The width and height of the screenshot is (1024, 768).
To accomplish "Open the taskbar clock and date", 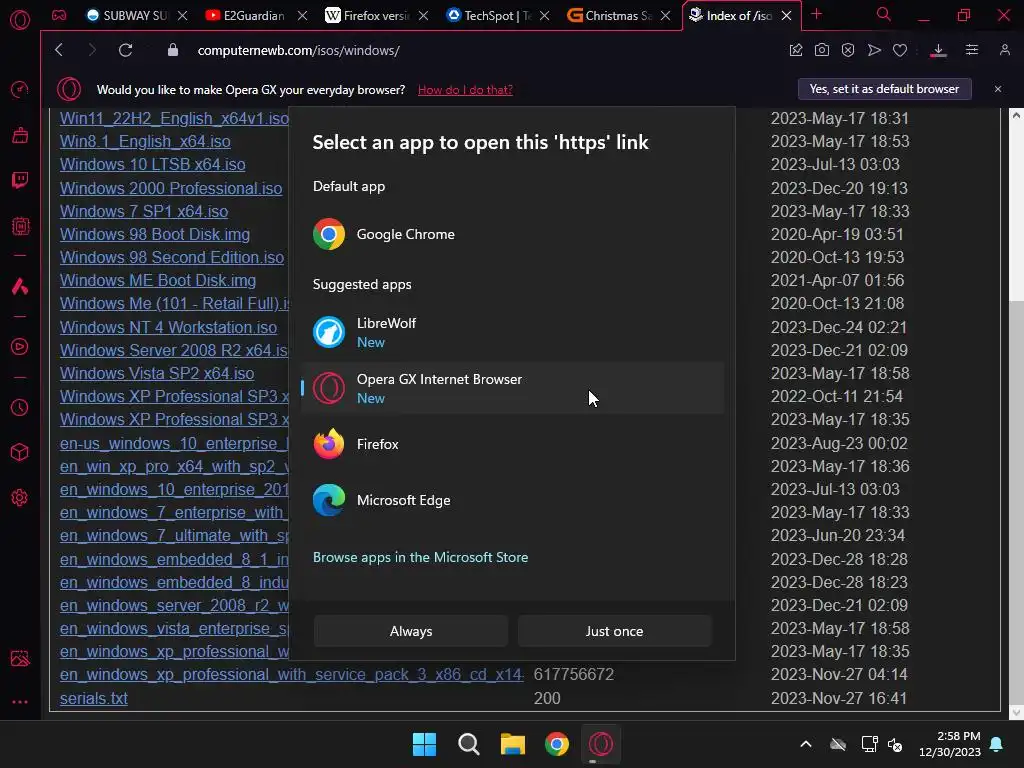I will [x=950, y=744].
